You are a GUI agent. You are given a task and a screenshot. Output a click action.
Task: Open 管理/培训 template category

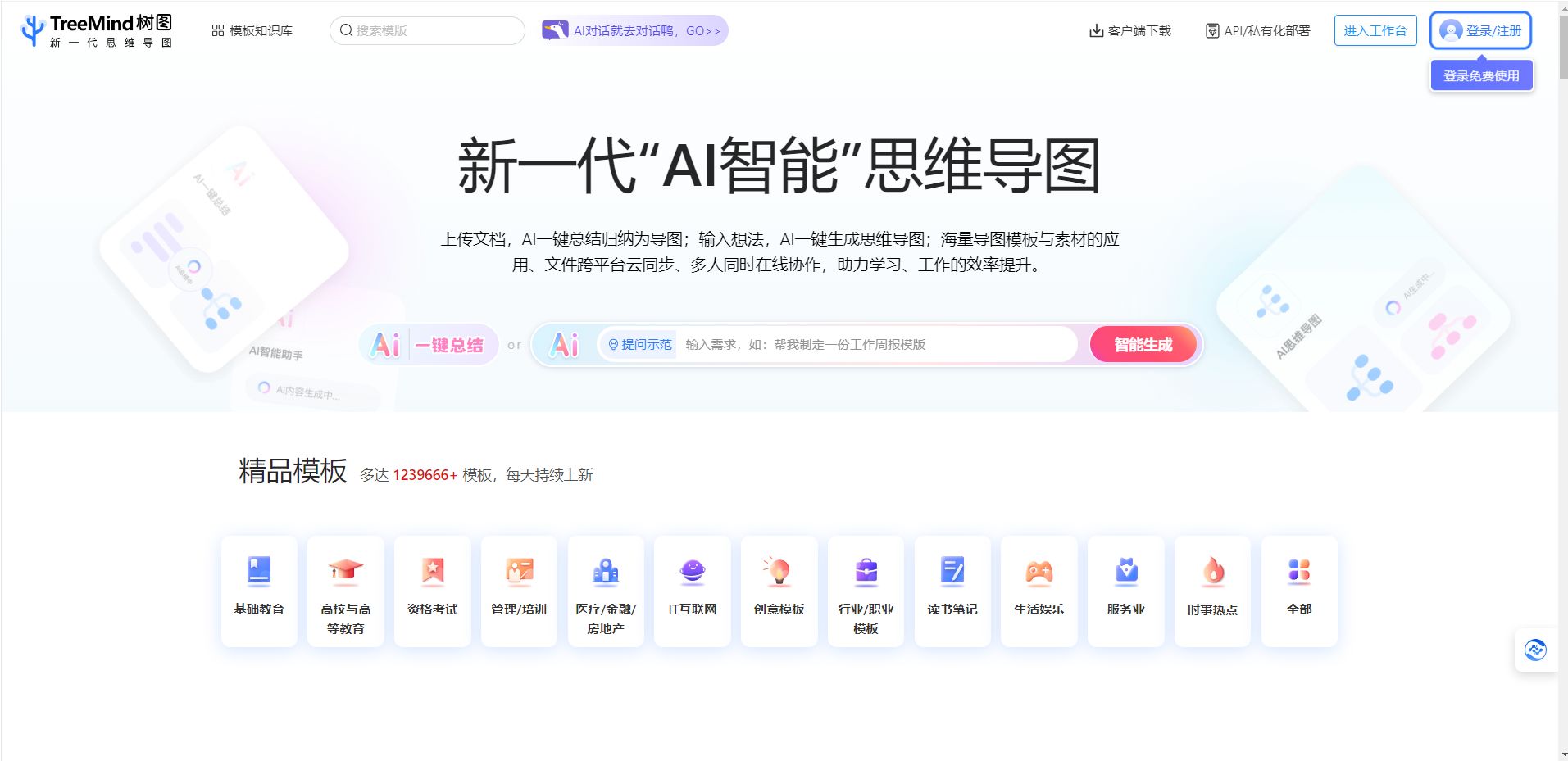coord(519,591)
